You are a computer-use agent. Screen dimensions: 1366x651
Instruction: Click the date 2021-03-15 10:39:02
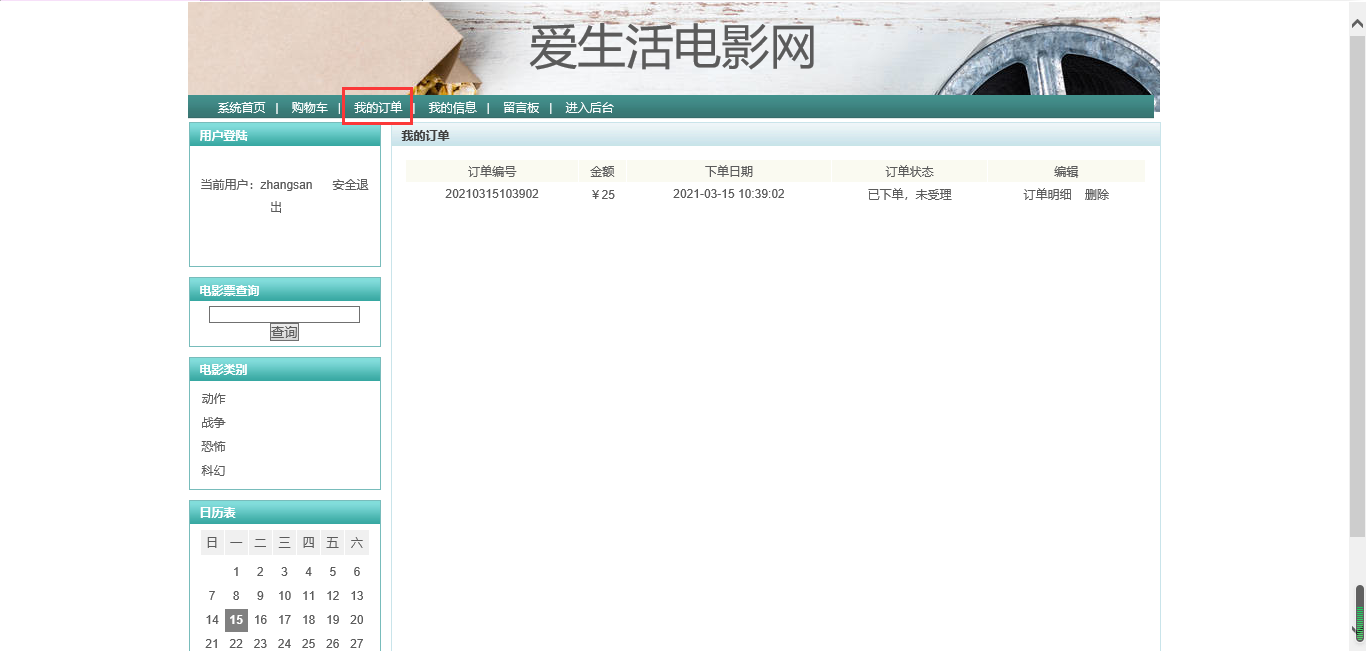coord(729,194)
